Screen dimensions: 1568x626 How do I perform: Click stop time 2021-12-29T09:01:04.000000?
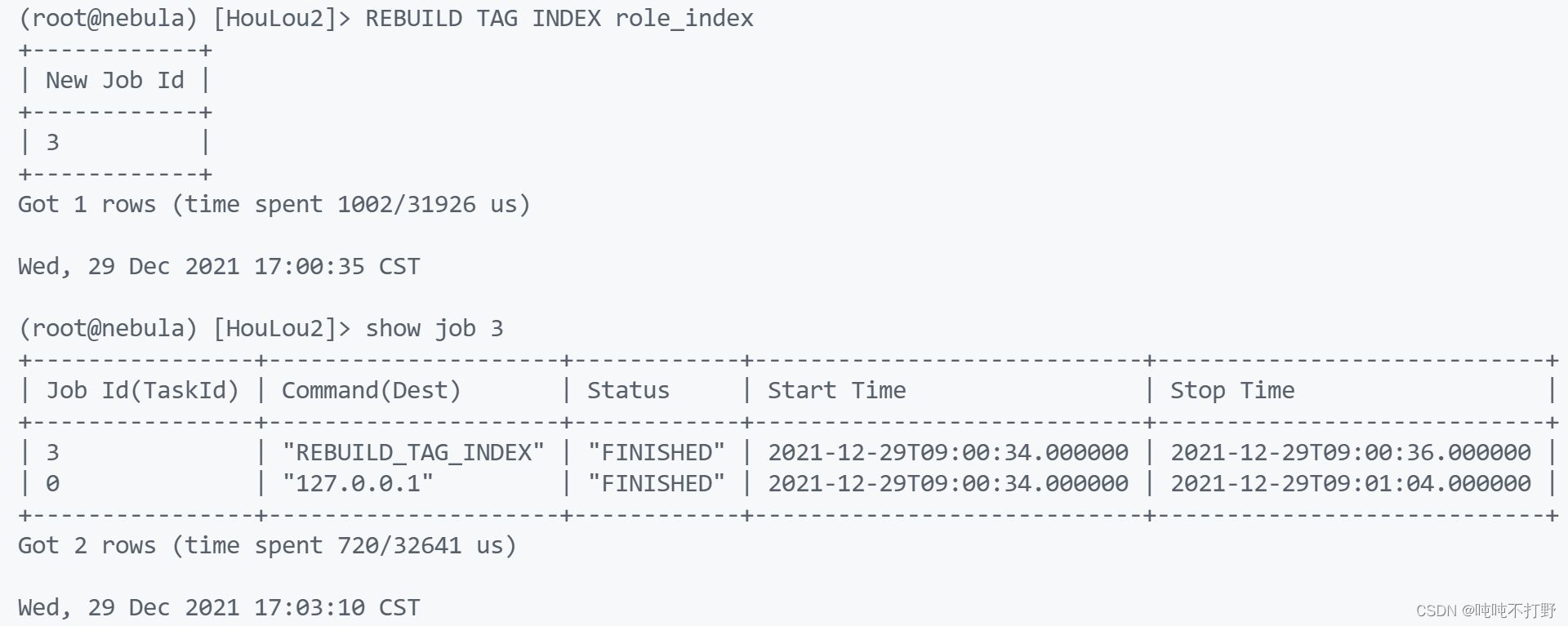pyautogui.click(x=1351, y=483)
